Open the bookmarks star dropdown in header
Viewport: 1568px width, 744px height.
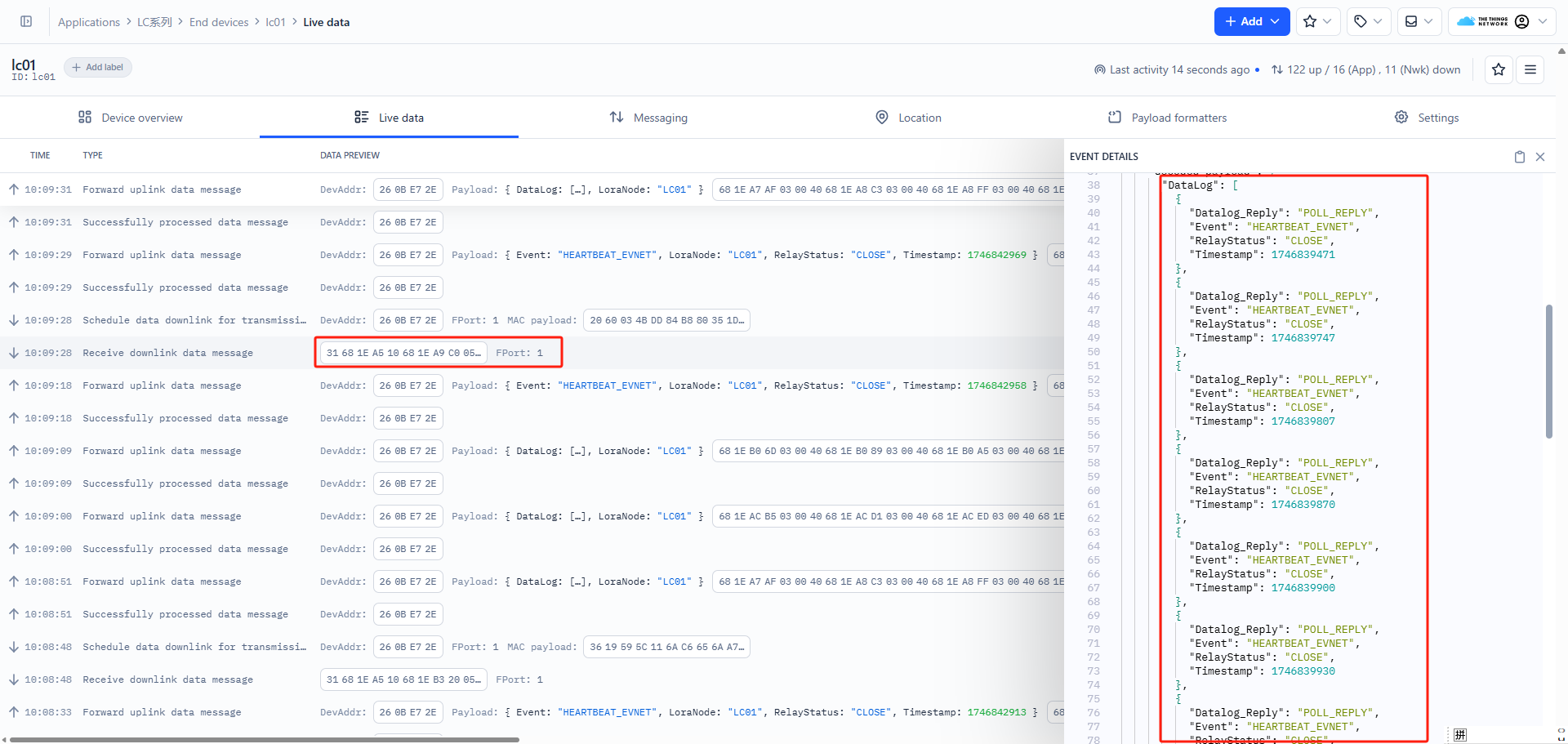1317,21
